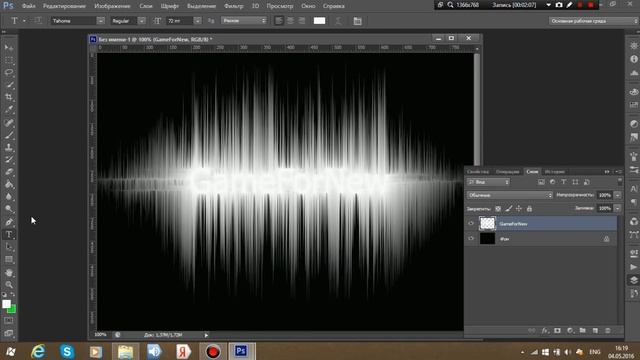Viewport: 640px width, 360px height.
Task: Select the Brush tool
Action: 9,135
